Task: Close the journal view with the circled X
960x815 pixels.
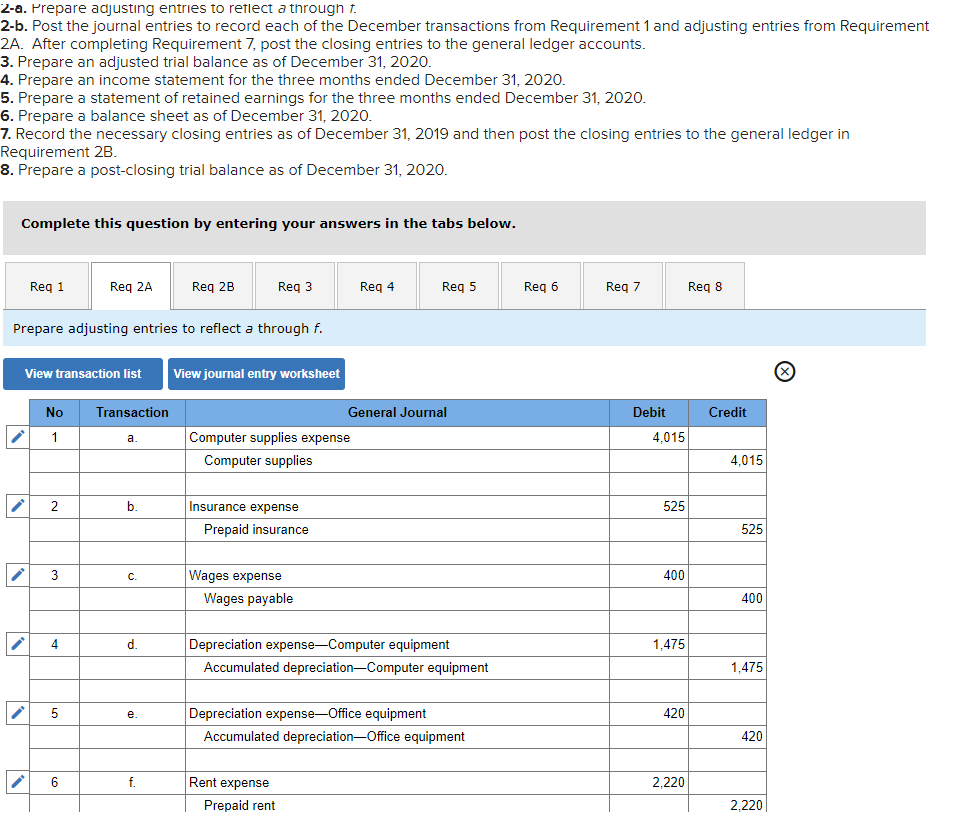Action: coord(785,371)
